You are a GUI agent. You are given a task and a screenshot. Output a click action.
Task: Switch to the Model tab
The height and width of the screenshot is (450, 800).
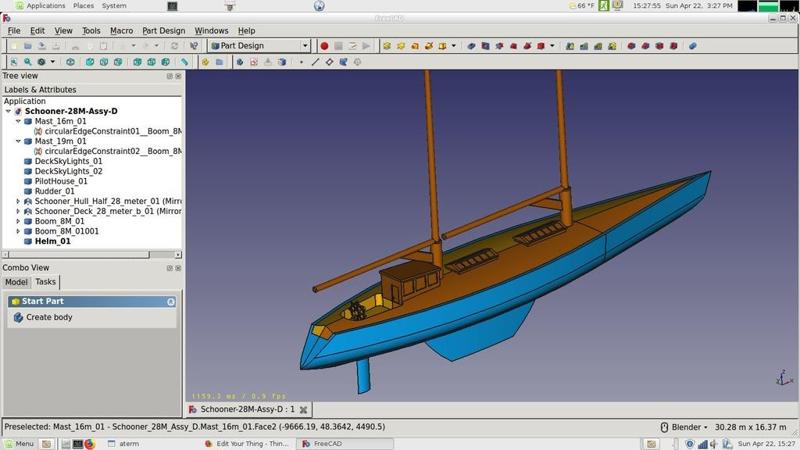[16, 282]
